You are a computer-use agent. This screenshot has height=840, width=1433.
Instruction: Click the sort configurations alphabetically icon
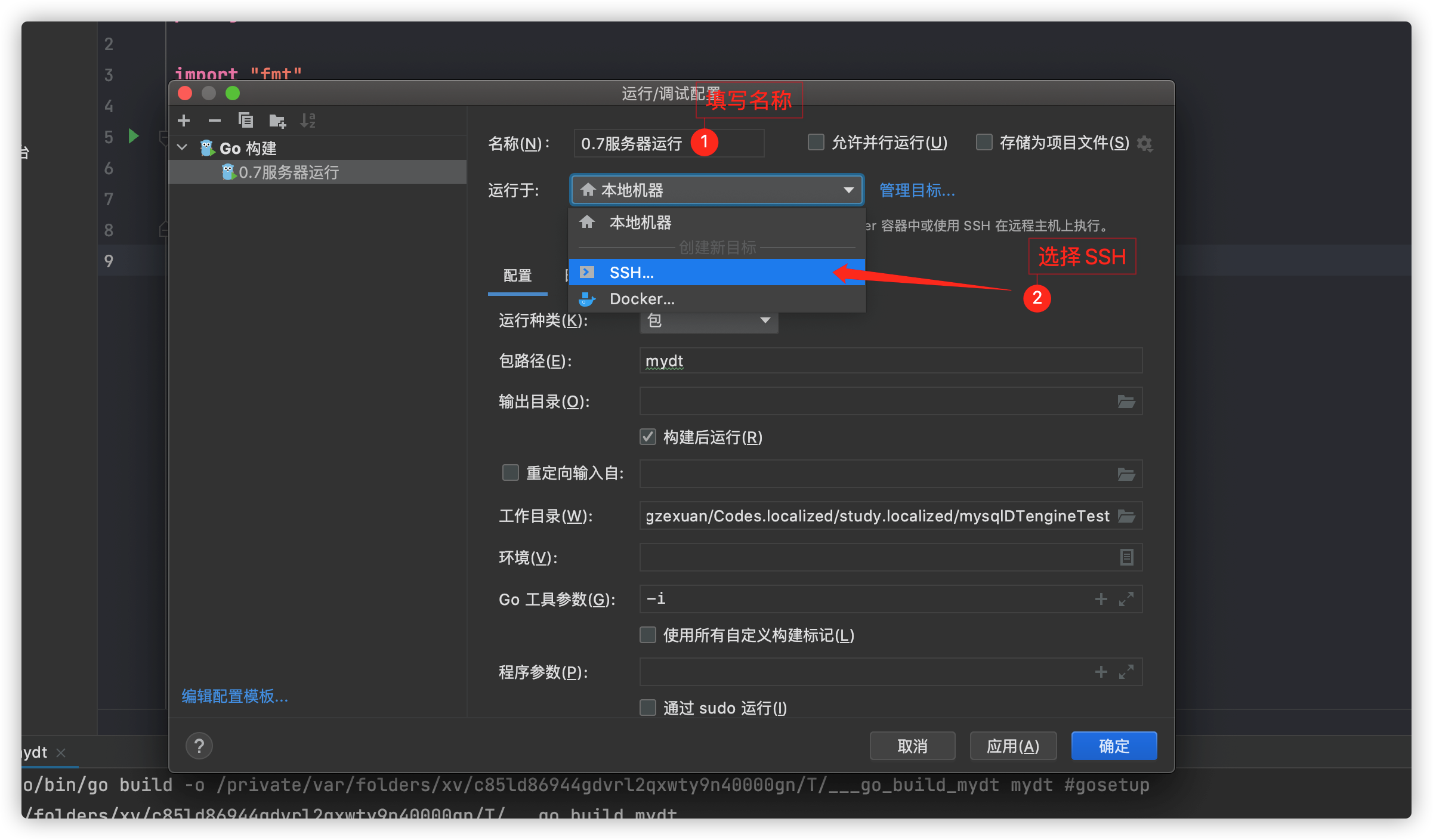point(308,121)
